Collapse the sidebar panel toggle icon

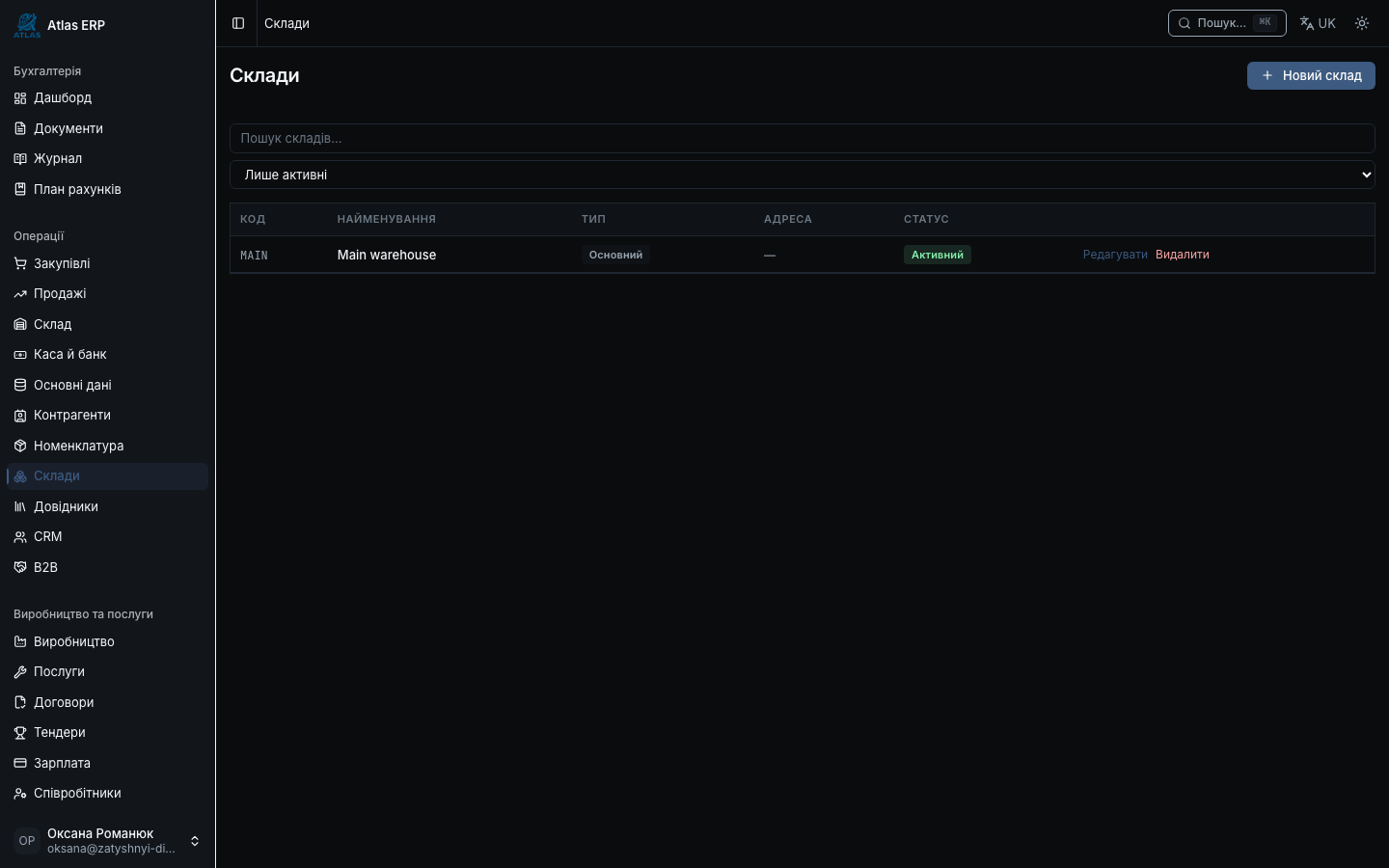(238, 23)
